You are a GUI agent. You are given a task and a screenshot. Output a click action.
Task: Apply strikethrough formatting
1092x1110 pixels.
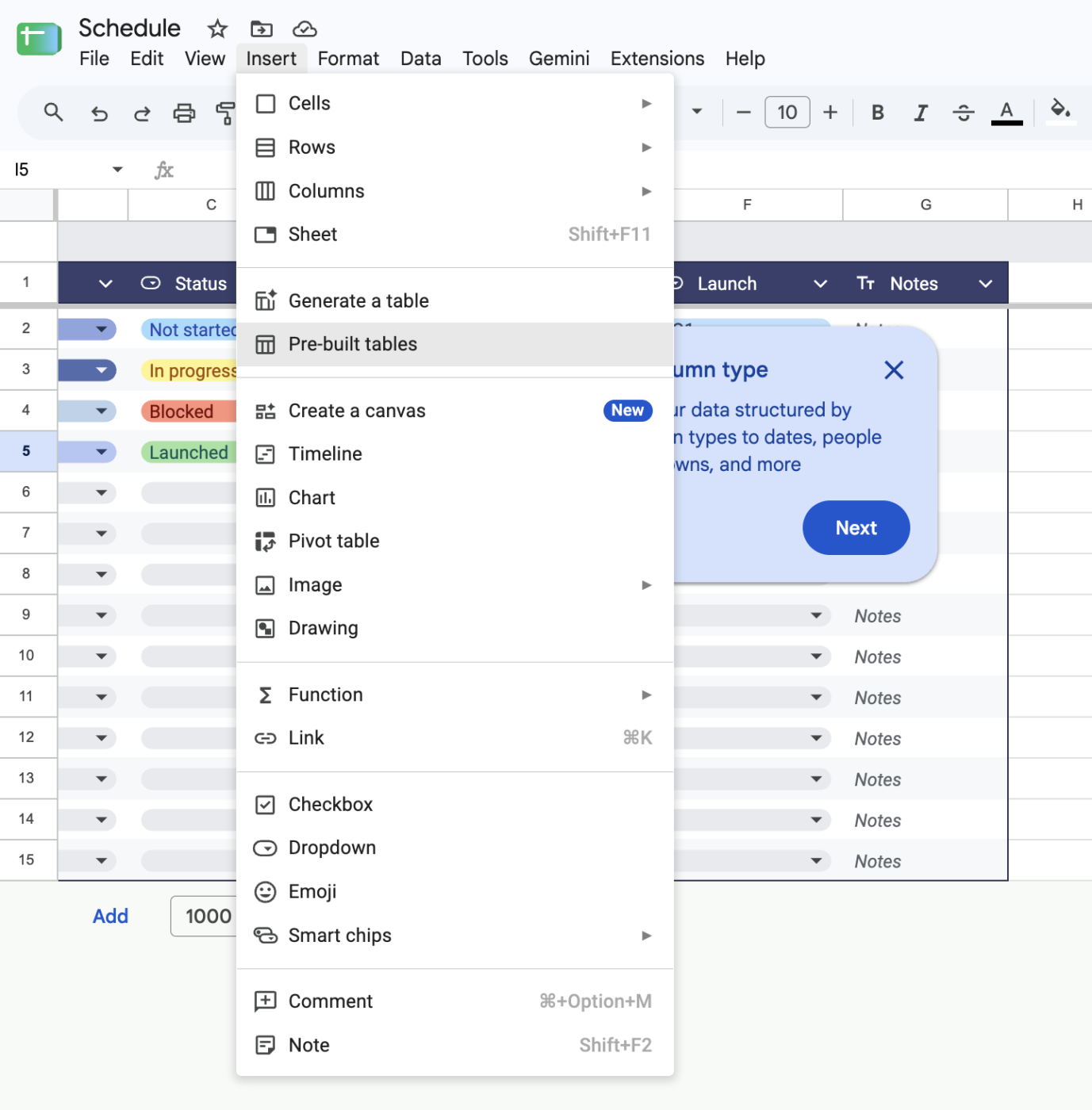click(964, 113)
